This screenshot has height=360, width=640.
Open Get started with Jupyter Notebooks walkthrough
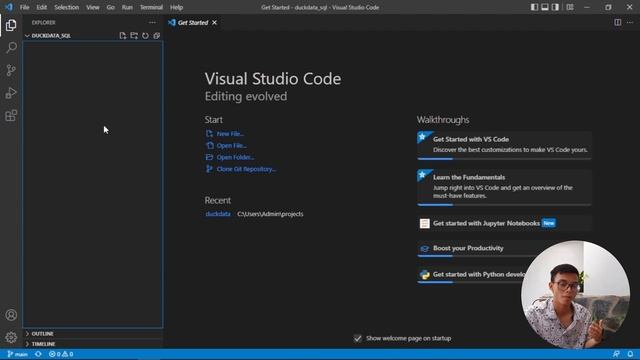coord(504,223)
